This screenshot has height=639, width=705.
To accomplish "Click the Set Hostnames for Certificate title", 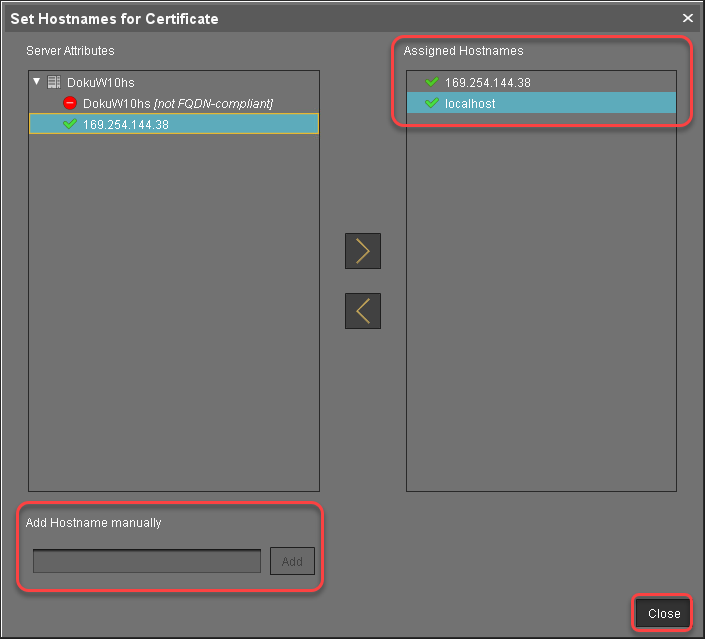I will [x=114, y=18].
